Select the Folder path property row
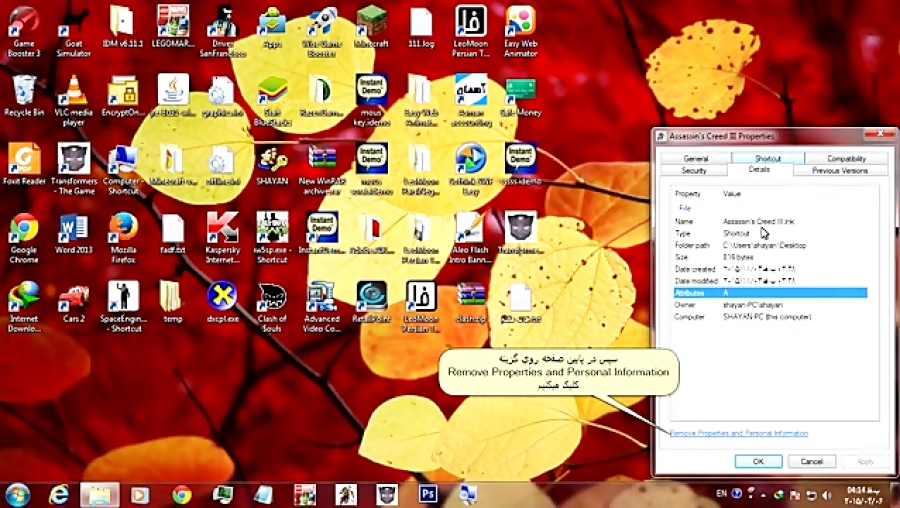The image size is (900, 508). (770, 246)
